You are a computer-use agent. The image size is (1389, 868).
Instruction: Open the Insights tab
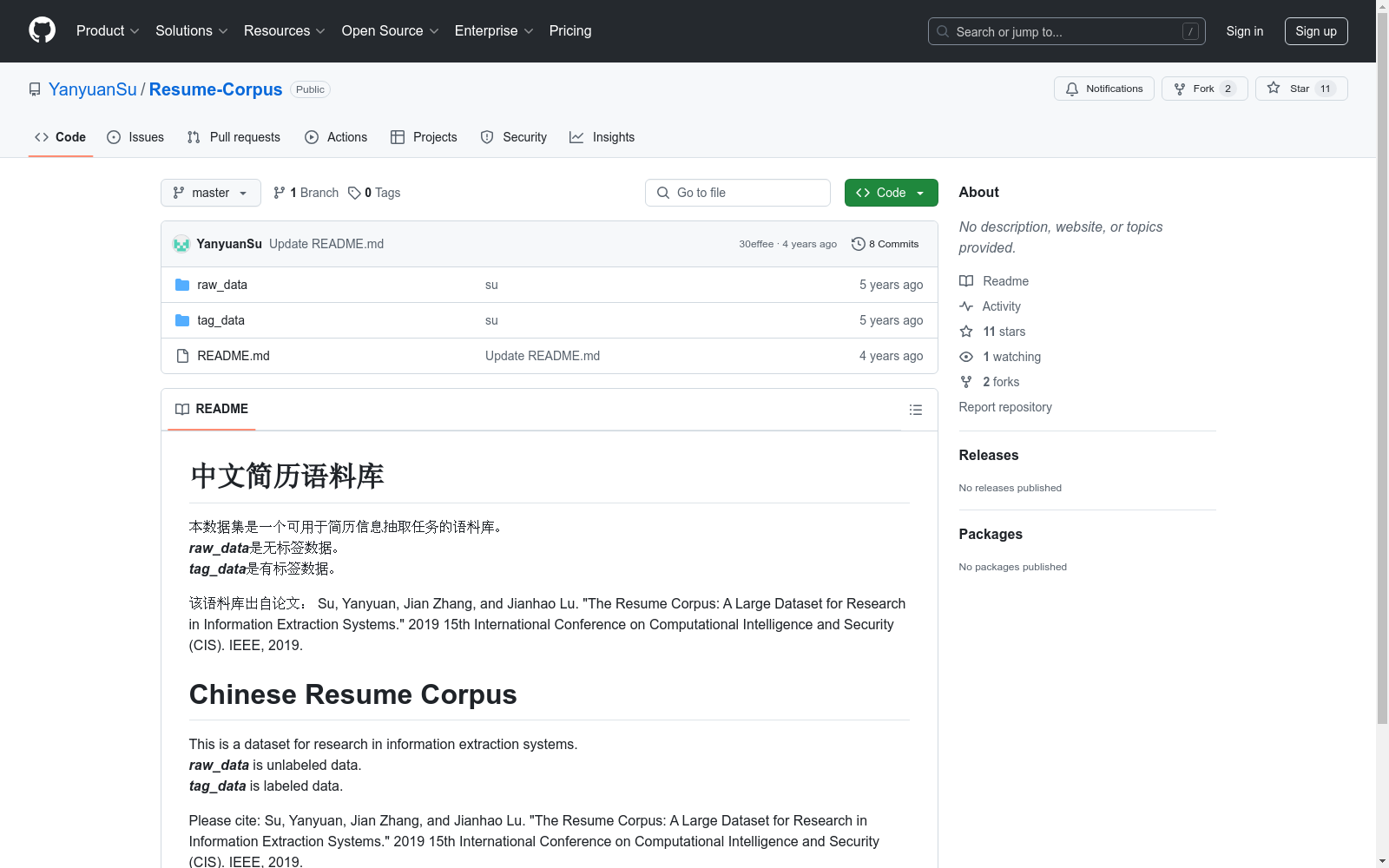click(x=602, y=137)
